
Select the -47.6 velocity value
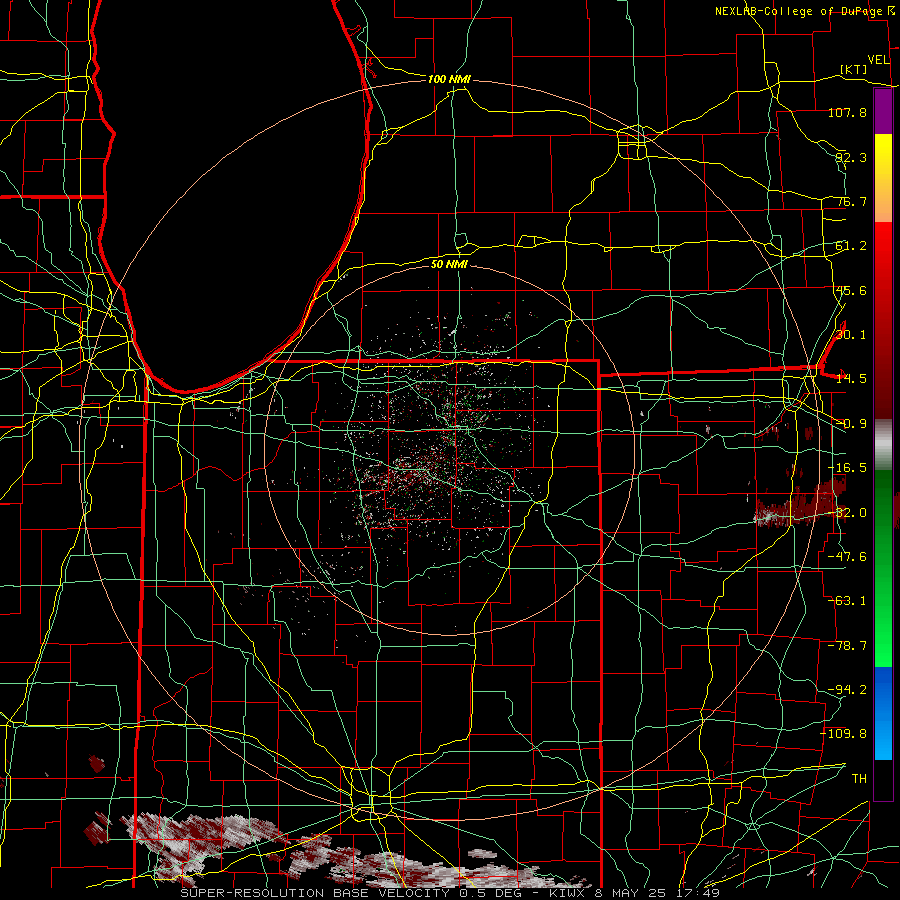pyautogui.click(x=847, y=557)
